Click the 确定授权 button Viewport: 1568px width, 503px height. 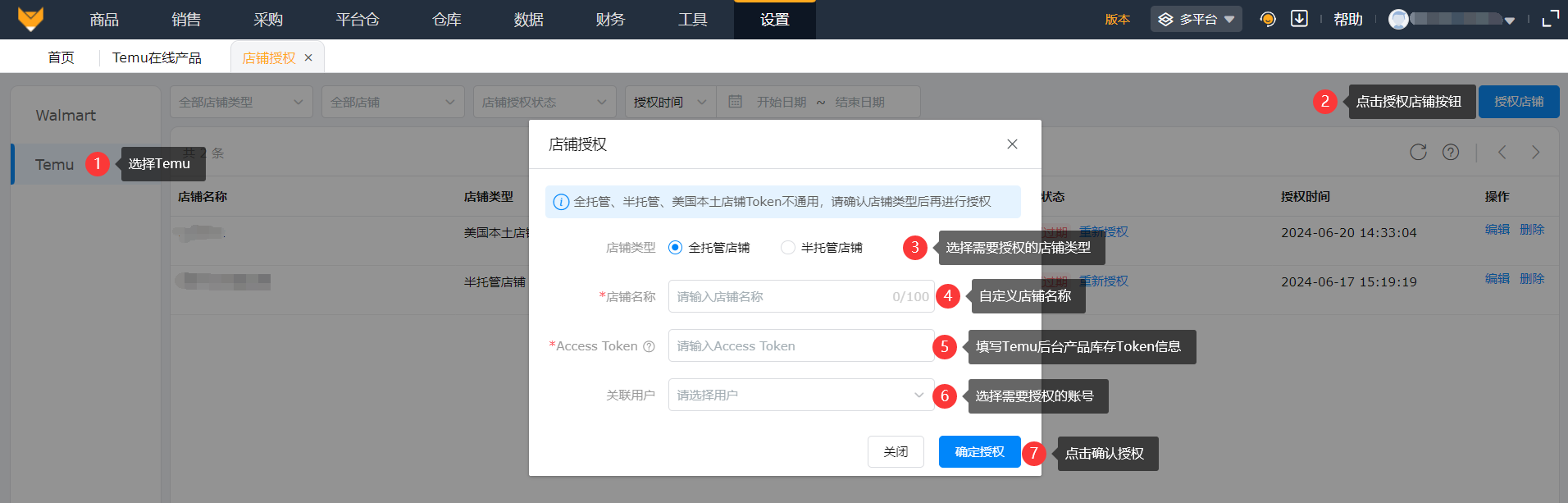tap(980, 451)
